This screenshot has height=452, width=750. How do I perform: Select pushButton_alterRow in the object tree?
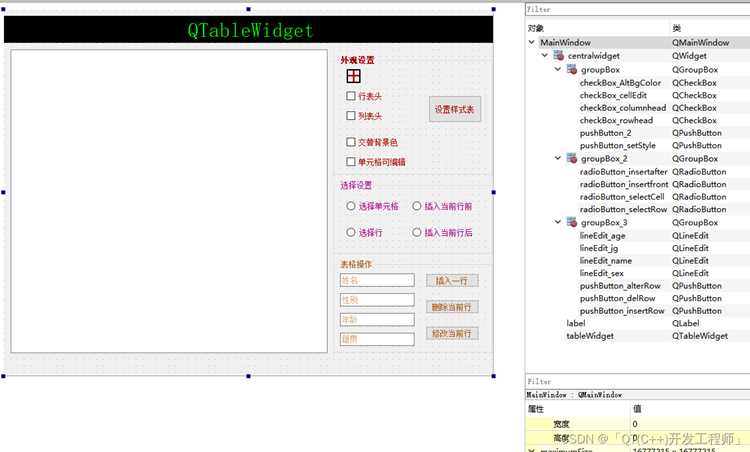tap(620, 286)
